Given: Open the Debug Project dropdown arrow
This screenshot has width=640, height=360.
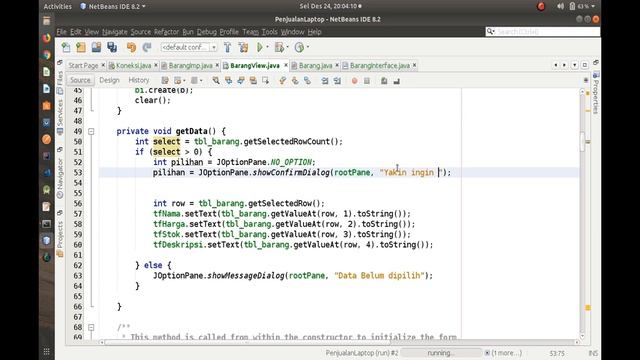Looking at the screenshot, I should 287,47.
